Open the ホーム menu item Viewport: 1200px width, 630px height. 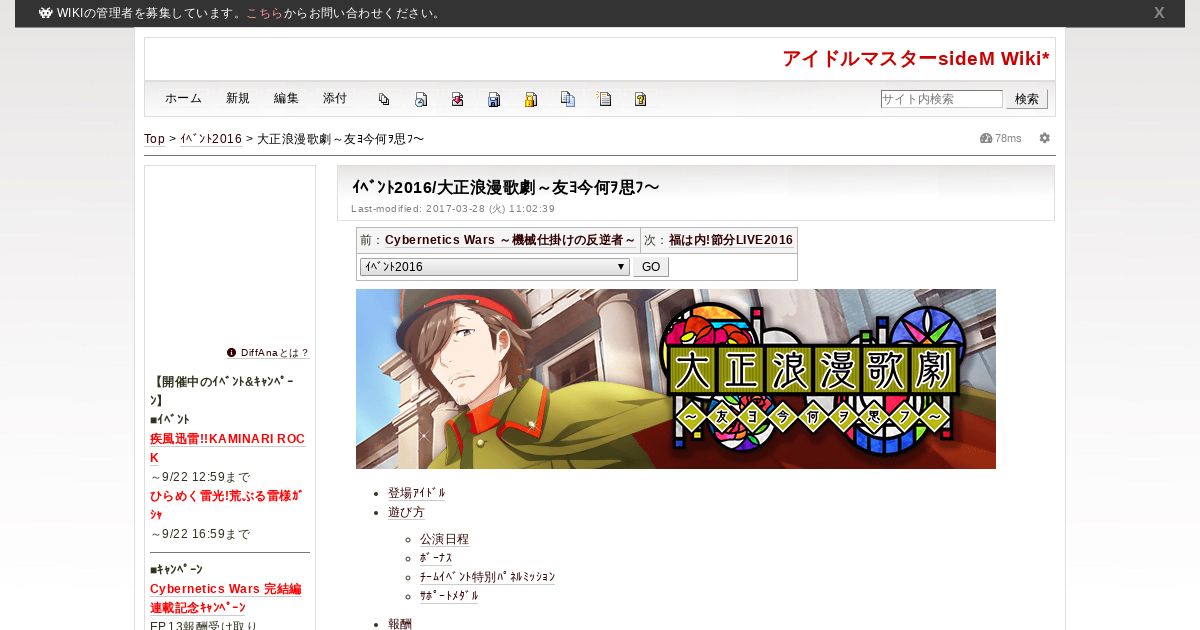pos(183,98)
